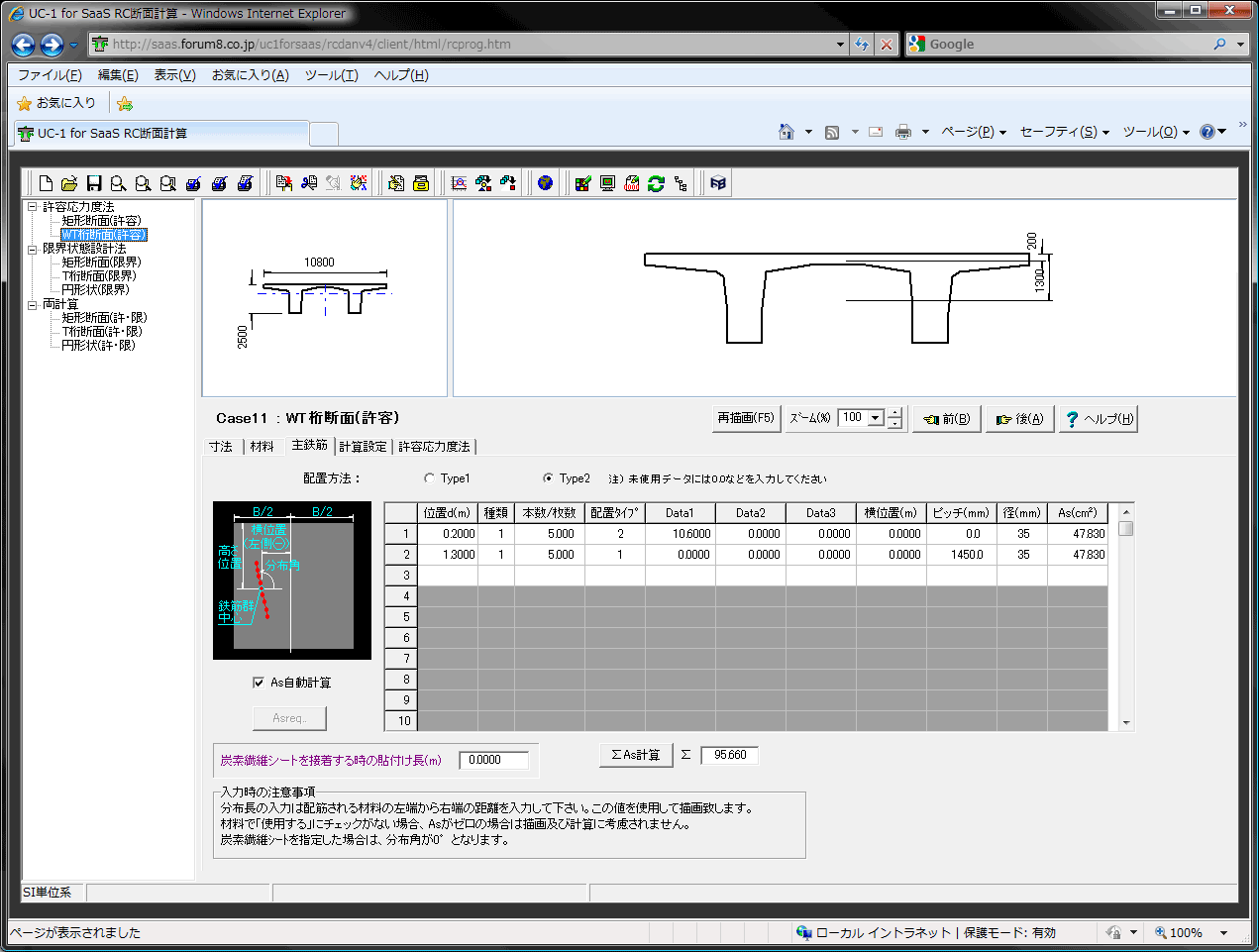Select the Type2 radio button
1259x952 pixels.
click(x=548, y=478)
